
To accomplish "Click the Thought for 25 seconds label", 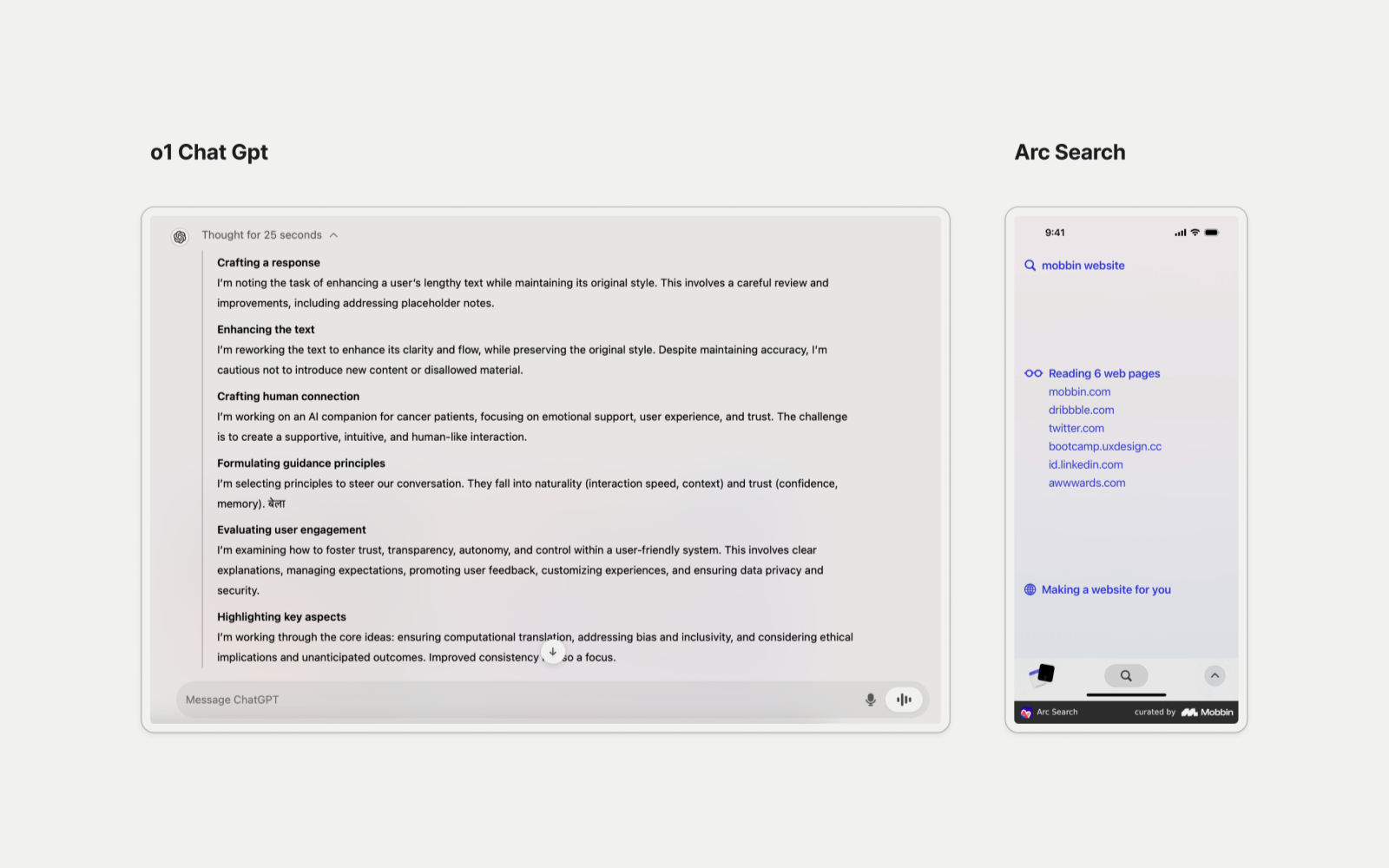I will pos(261,235).
